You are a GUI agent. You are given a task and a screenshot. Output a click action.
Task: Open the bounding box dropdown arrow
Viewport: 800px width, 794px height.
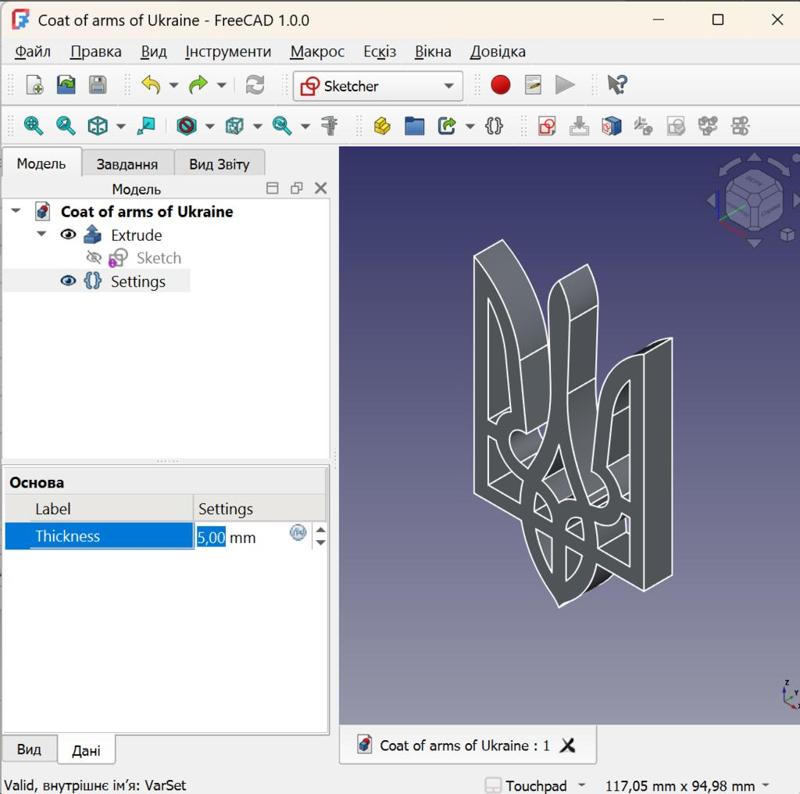[257, 126]
